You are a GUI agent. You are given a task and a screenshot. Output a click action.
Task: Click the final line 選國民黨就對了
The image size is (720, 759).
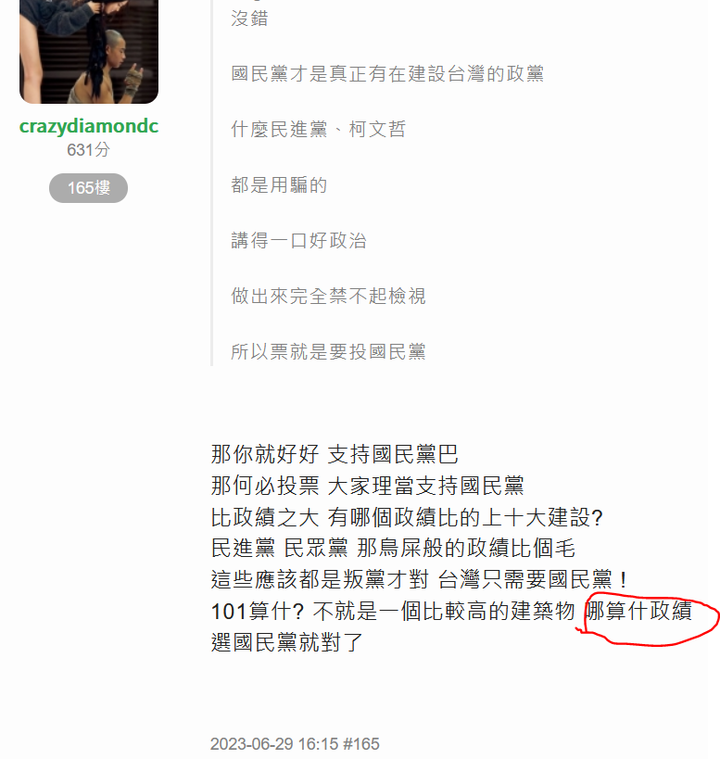[x=287, y=642]
